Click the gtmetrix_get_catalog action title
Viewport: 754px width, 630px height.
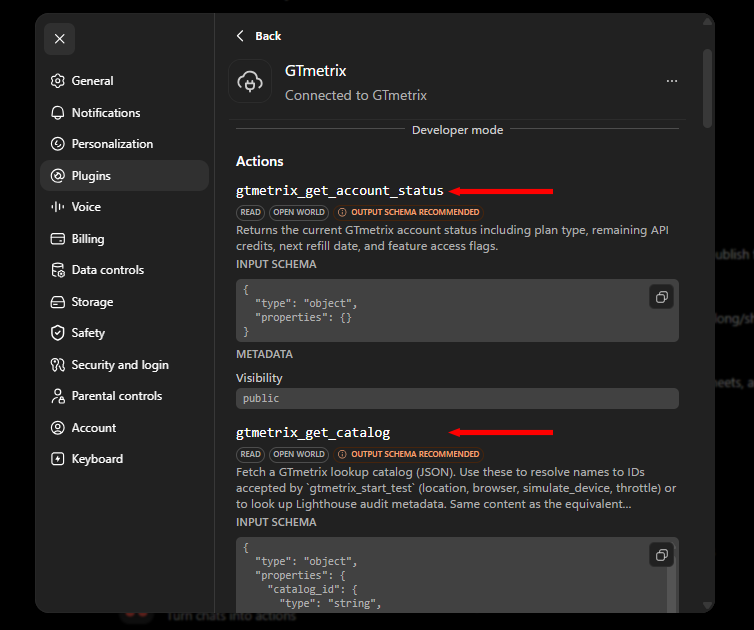[x=313, y=433]
